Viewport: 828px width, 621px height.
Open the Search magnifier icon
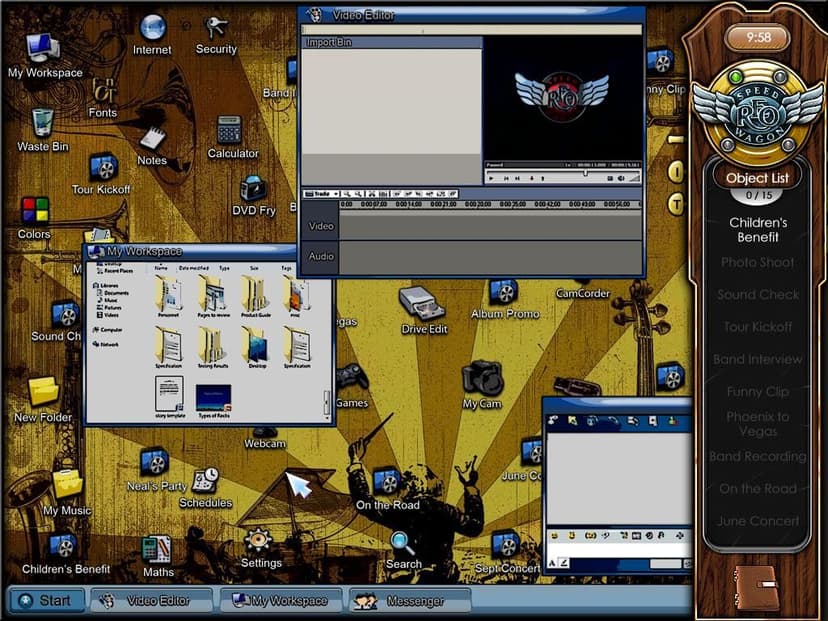coord(402,544)
